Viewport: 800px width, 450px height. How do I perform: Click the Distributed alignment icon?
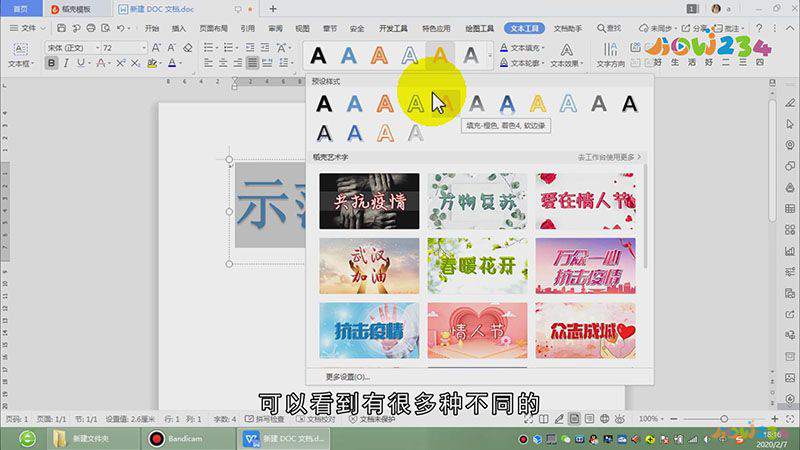[x=267, y=63]
